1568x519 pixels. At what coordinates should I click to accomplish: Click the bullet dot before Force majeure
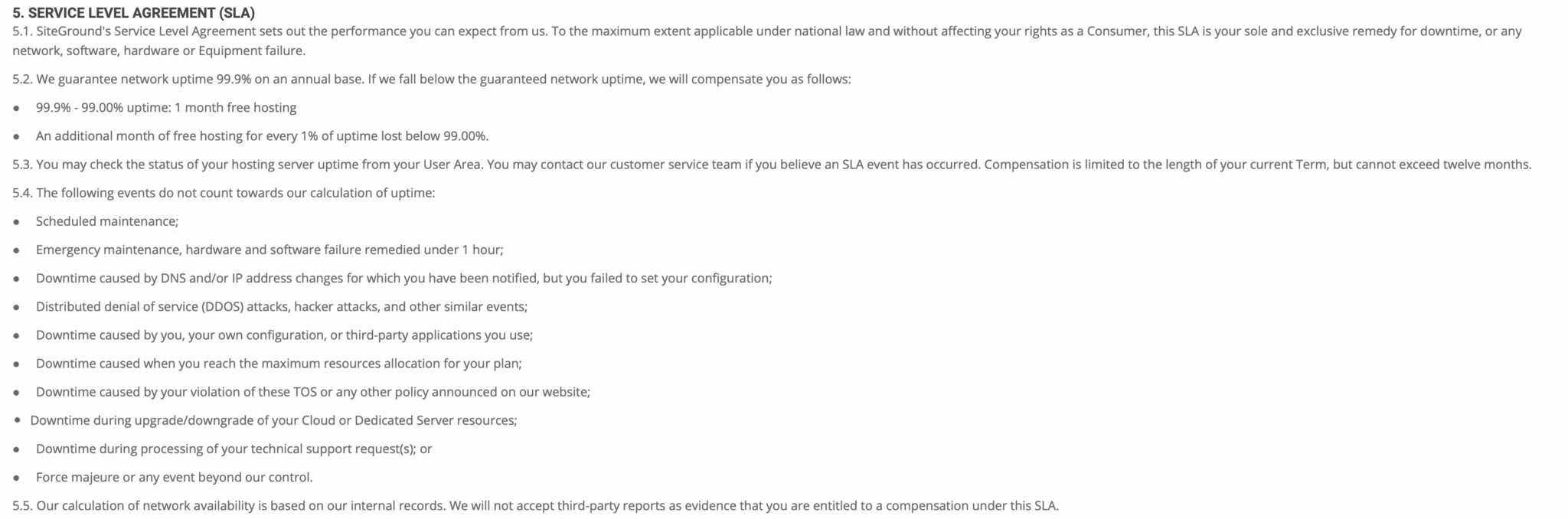point(17,478)
